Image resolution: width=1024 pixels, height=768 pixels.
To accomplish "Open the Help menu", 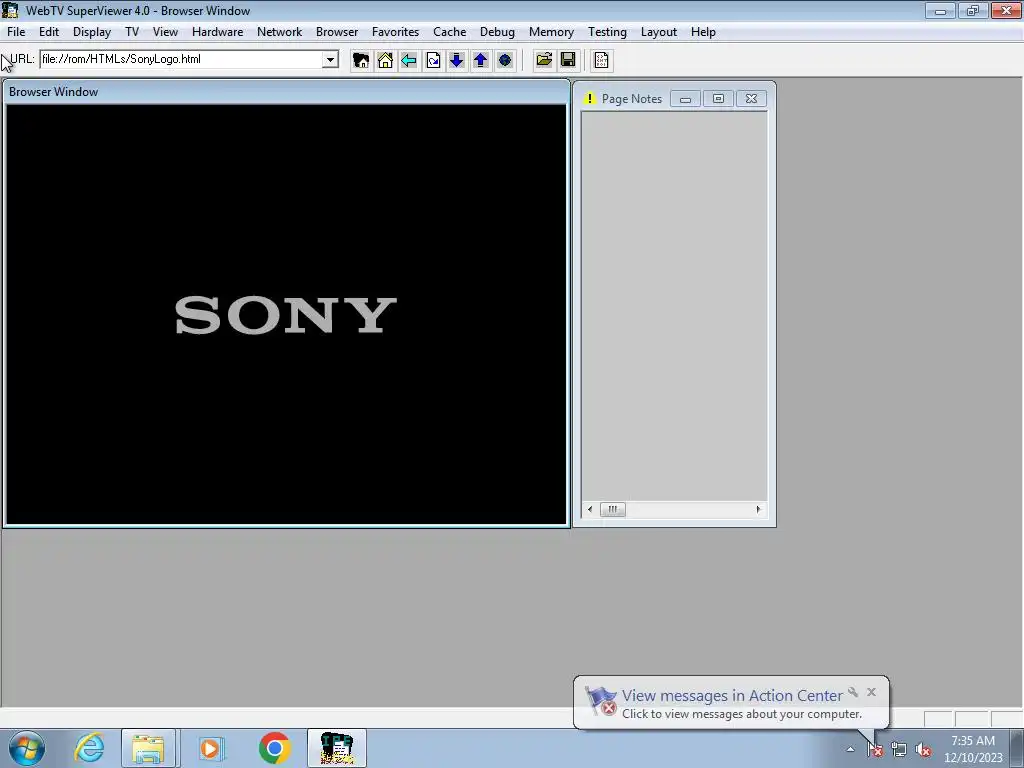I will pyautogui.click(x=703, y=32).
